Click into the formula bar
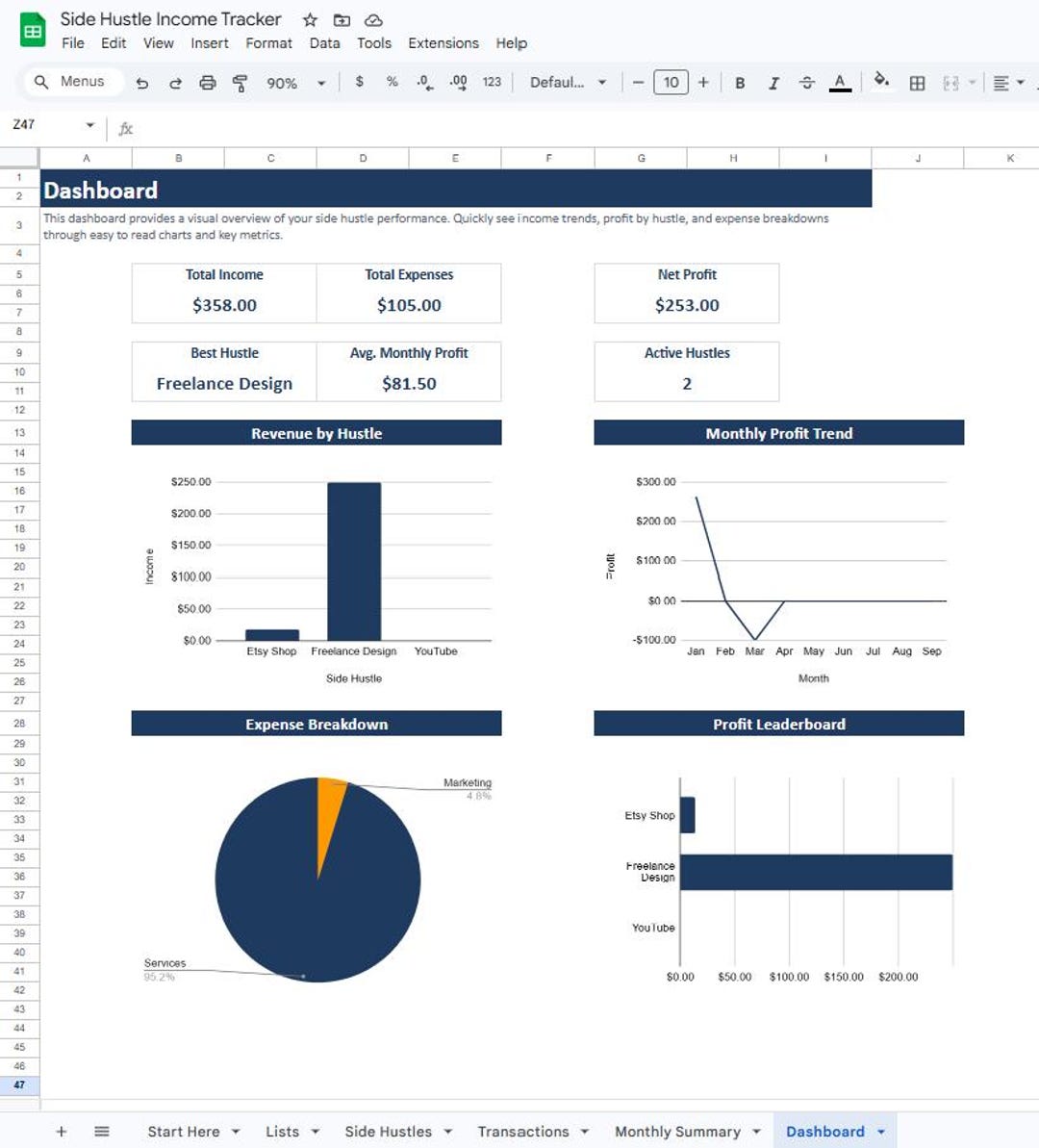 tap(586, 129)
